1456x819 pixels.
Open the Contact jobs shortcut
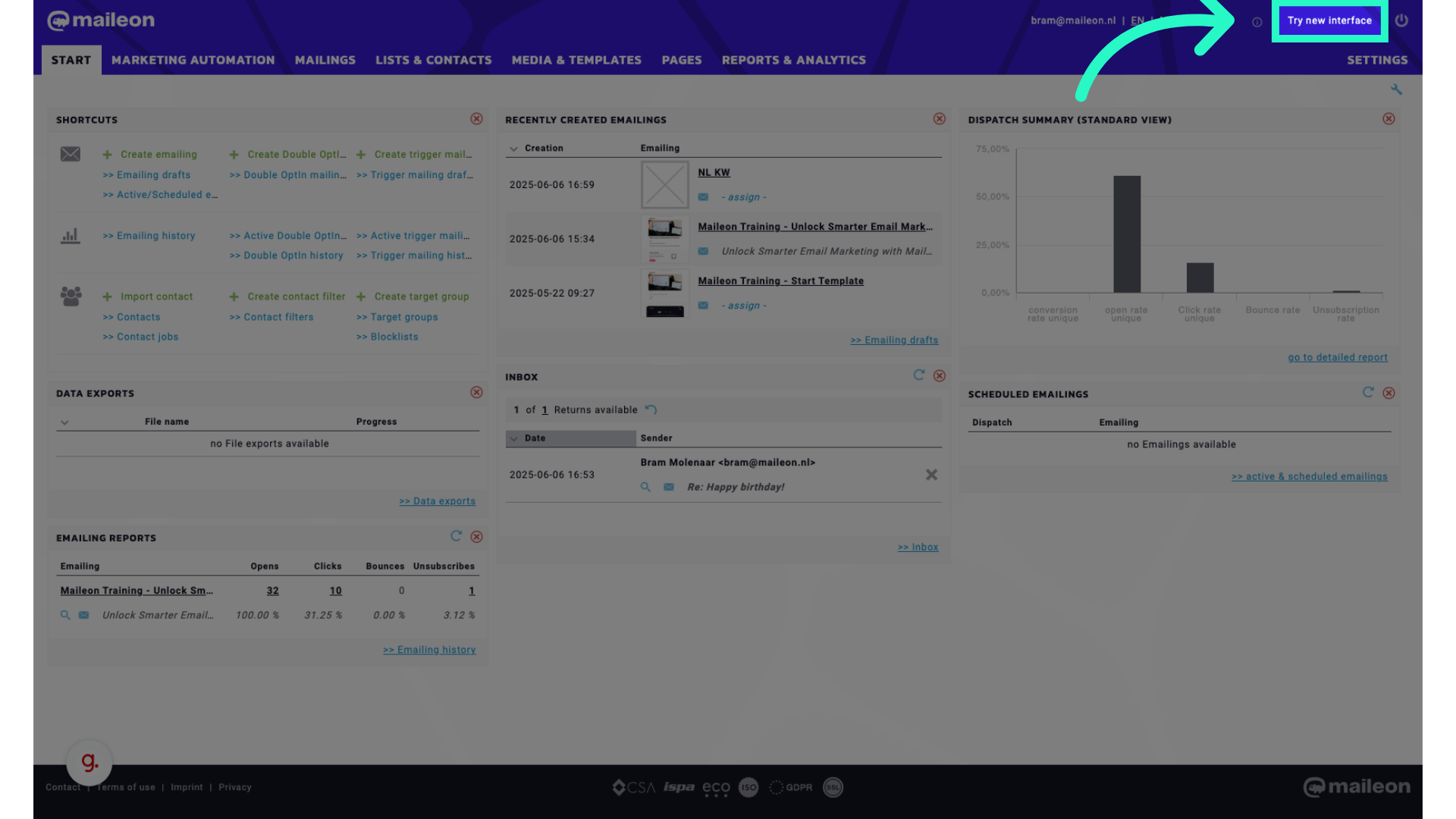[141, 337]
